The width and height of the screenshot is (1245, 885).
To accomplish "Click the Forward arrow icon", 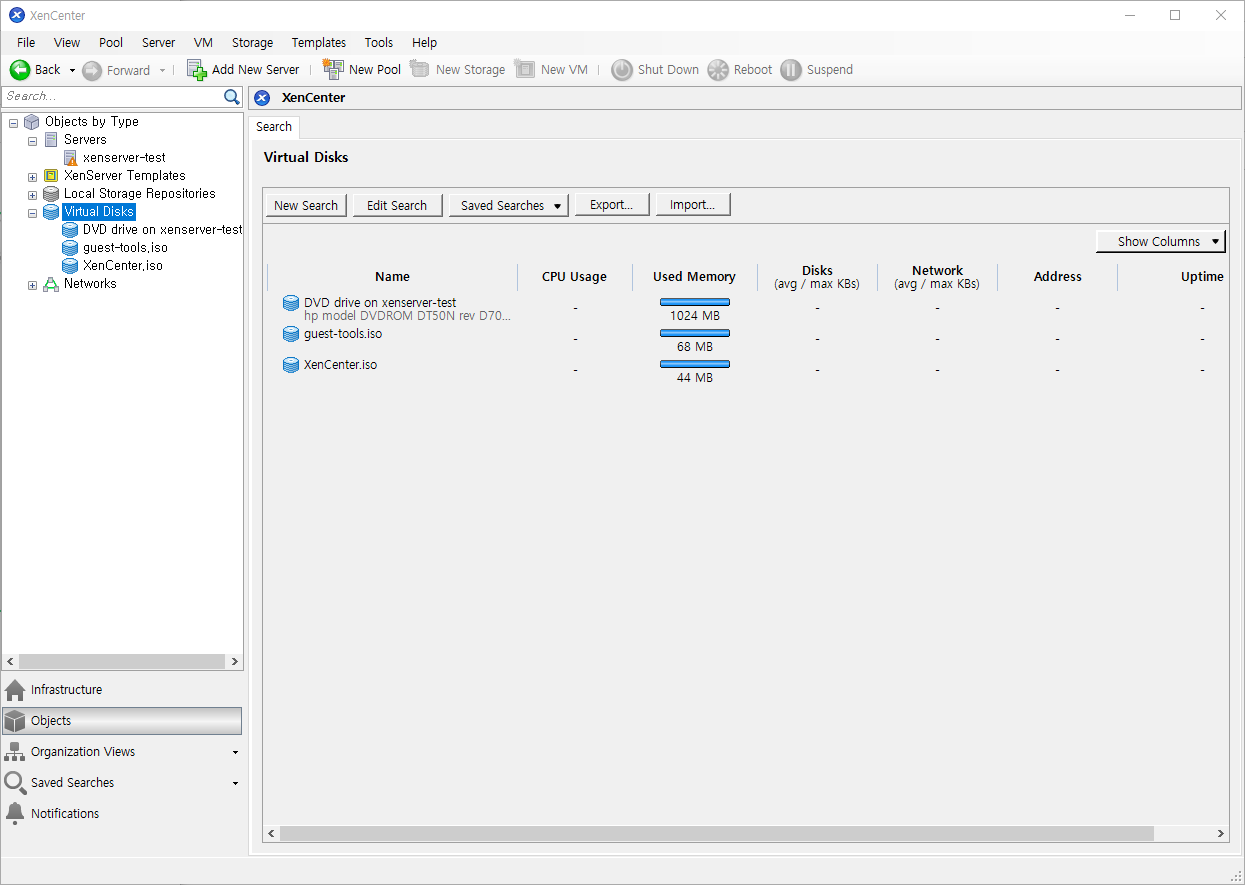I will tap(92, 70).
